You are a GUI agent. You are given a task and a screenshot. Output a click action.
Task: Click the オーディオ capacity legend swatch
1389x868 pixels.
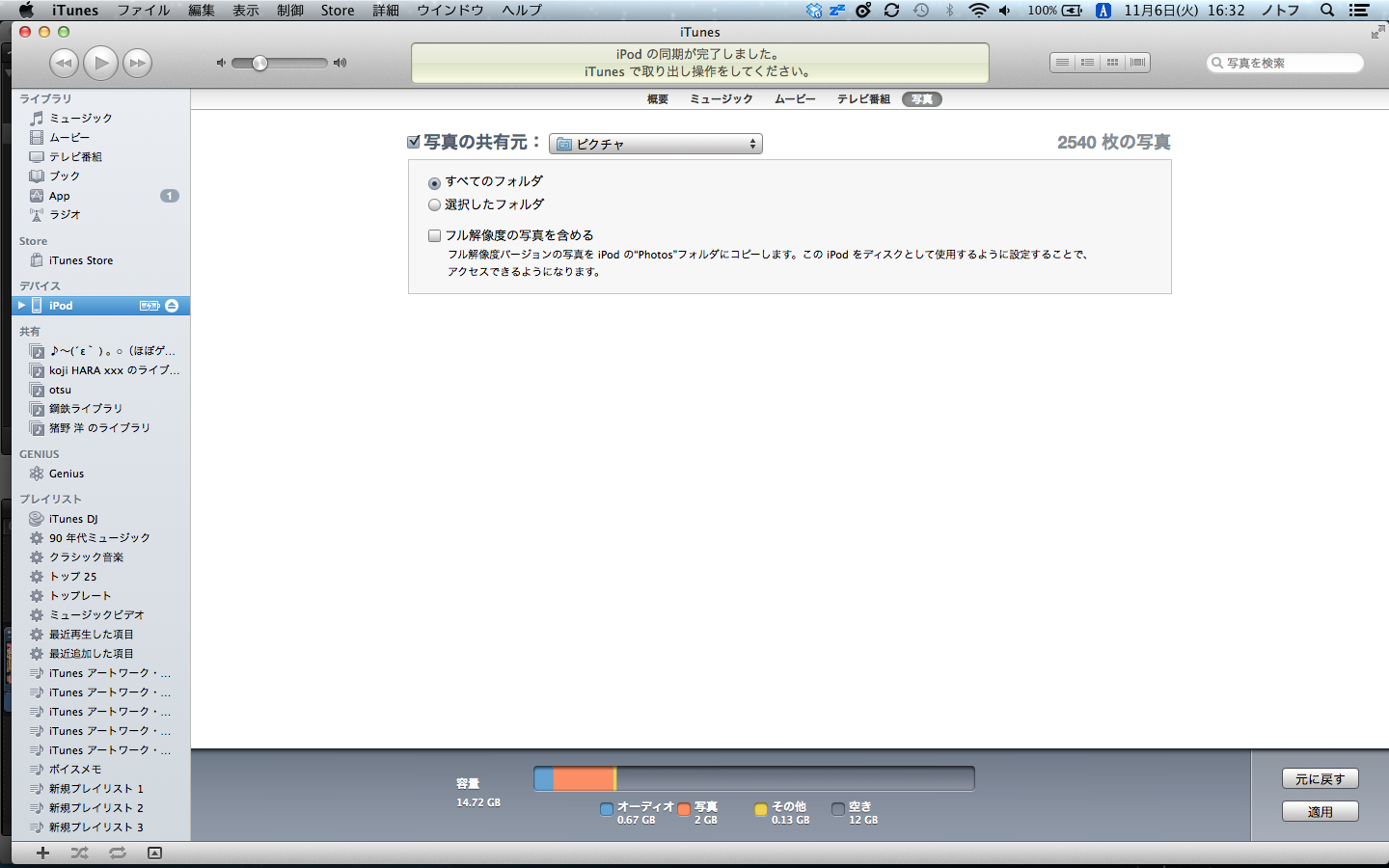click(x=607, y=809)
